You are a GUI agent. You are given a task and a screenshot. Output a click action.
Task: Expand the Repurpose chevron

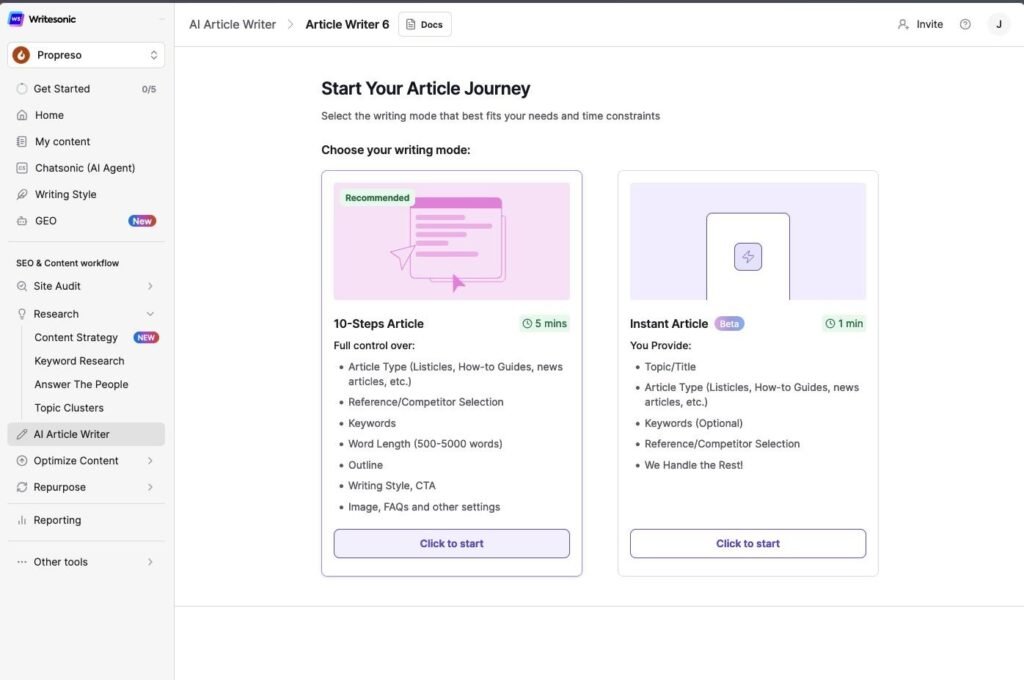[x=150, y=487]
